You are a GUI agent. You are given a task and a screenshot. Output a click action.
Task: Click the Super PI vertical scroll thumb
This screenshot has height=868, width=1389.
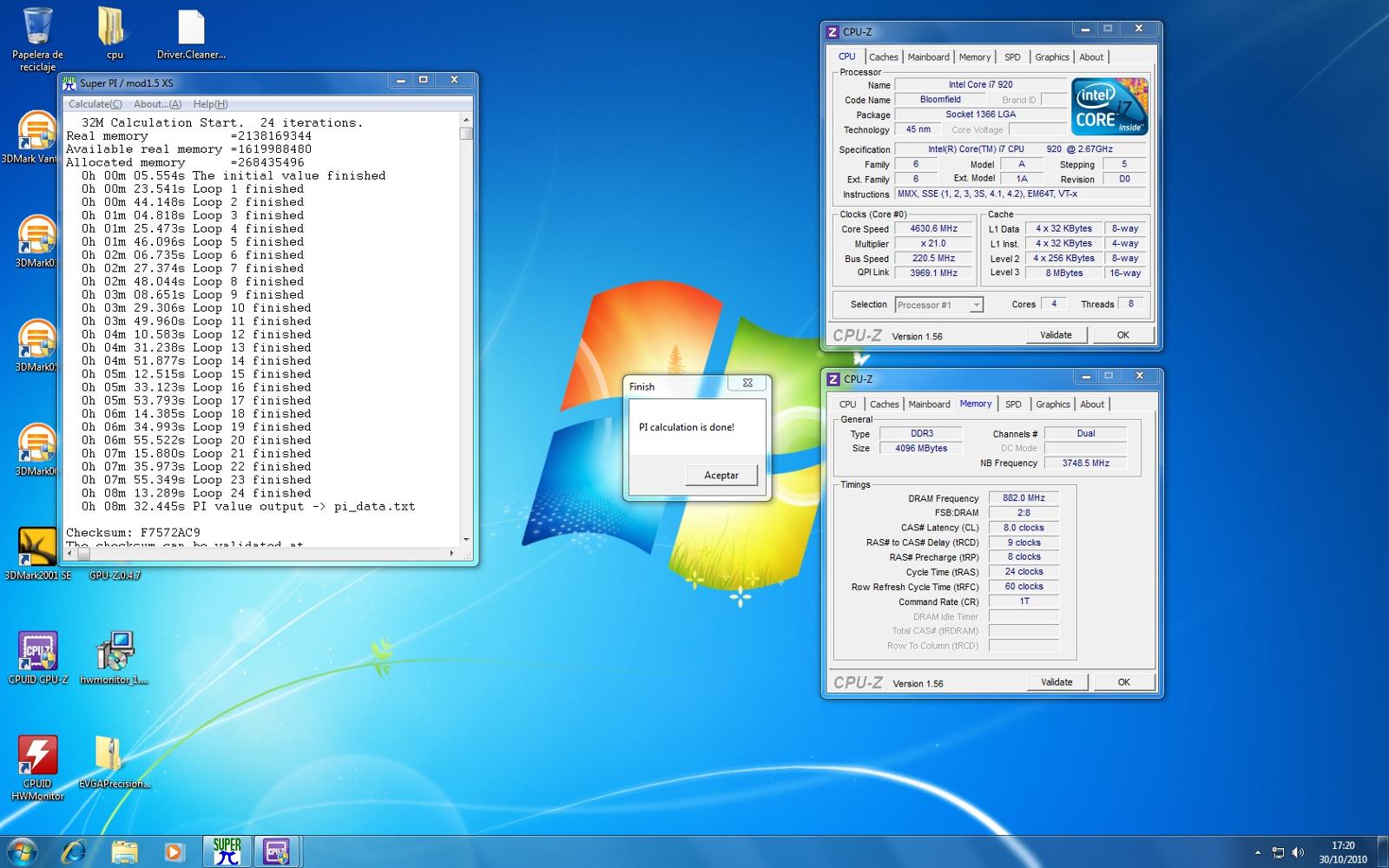click(x=466, y=134)
